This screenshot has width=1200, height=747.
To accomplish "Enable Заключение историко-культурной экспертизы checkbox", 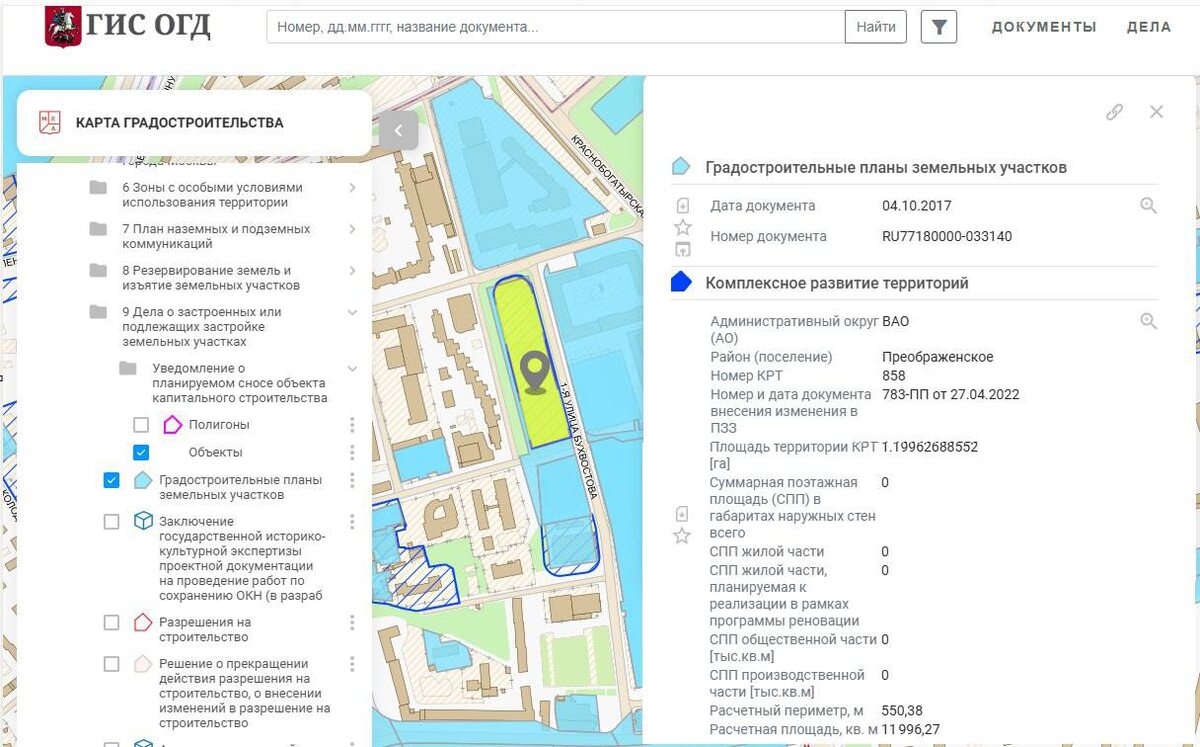I will (112, 522).
